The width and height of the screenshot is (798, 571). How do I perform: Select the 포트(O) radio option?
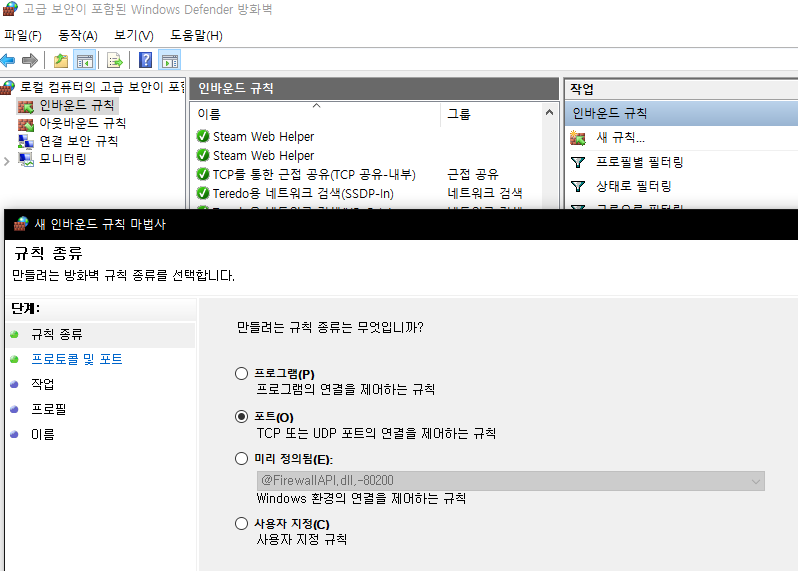(241, 417)
